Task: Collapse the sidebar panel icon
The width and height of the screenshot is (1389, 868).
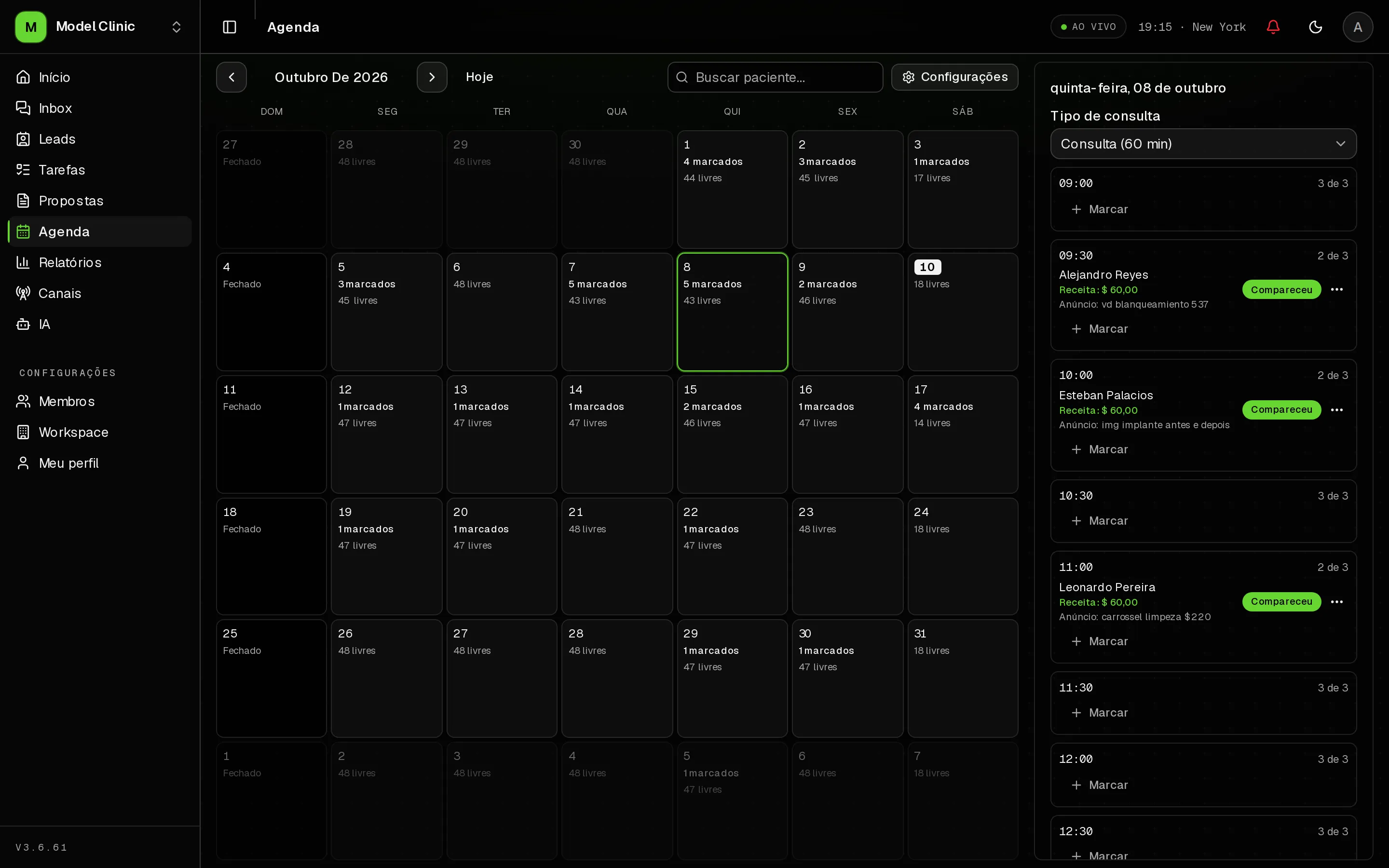Action: pyautogui.click(x=230, y=27)
